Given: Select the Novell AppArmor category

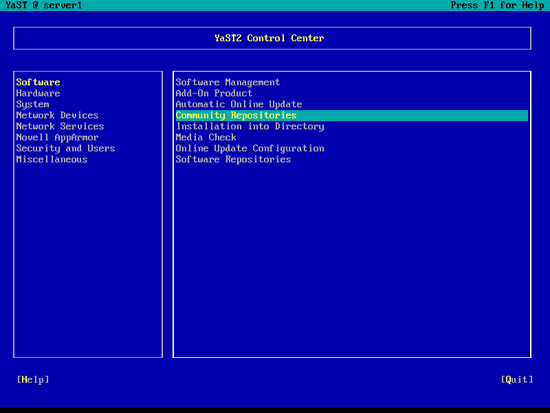Looking at the screenshot, I should tap(57, 138).
